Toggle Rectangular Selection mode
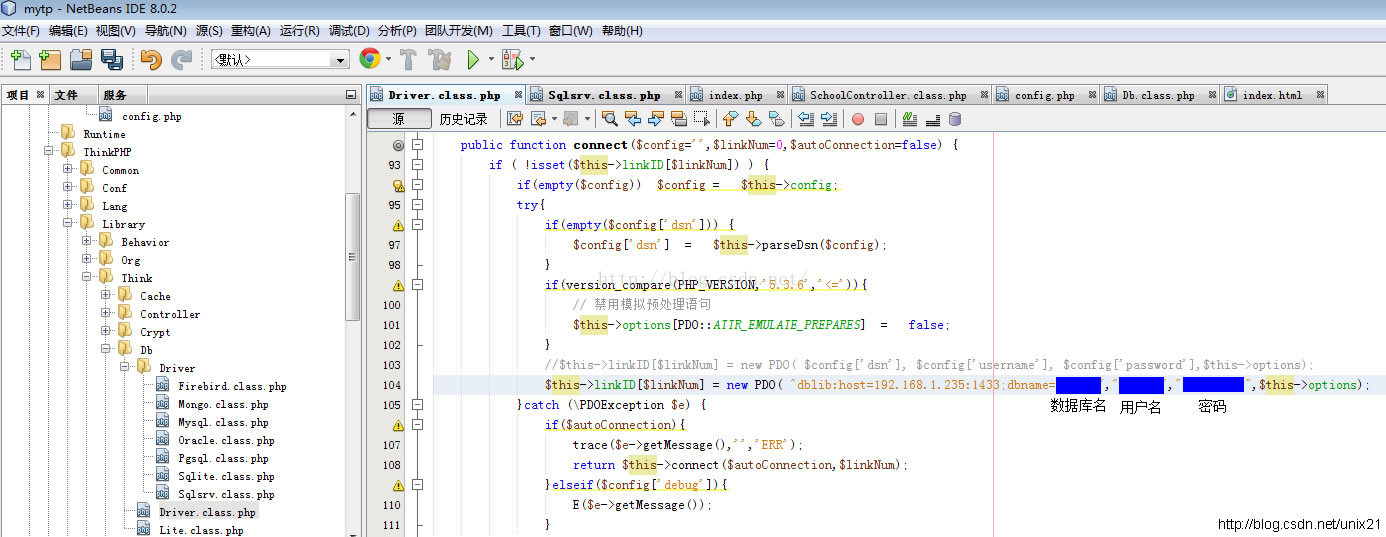 click(701, 119)
